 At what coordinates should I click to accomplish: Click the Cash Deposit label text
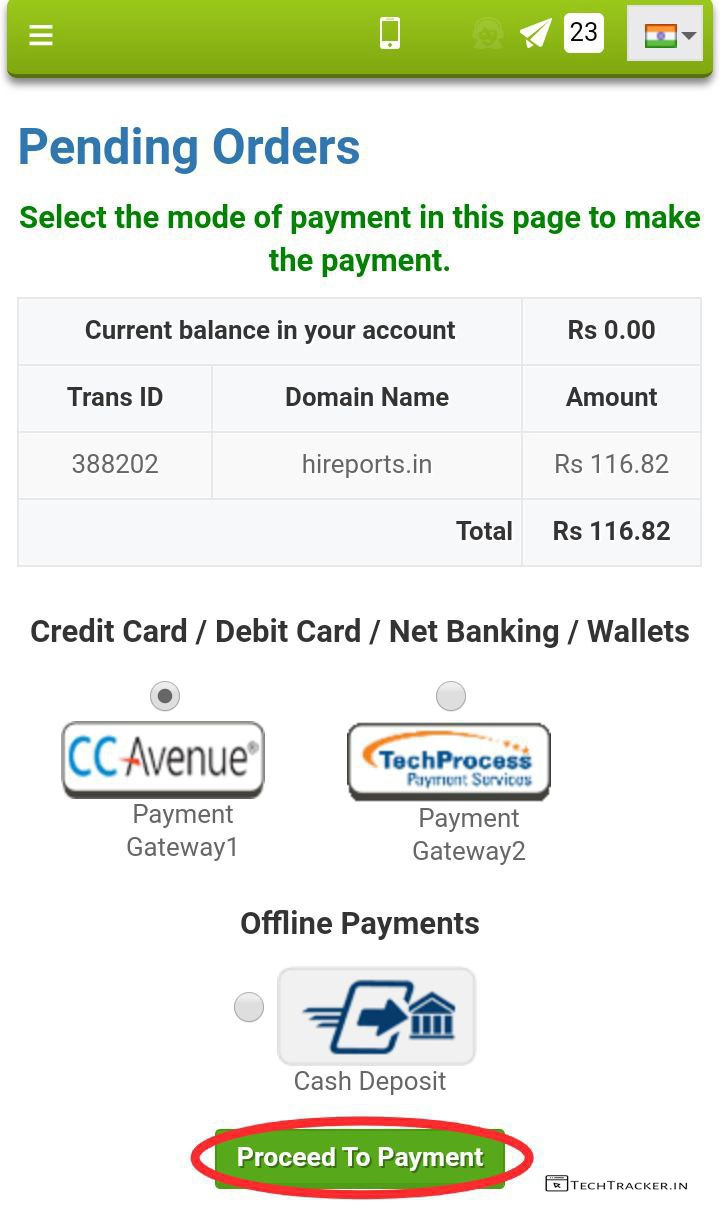(x=370, y=1081)
